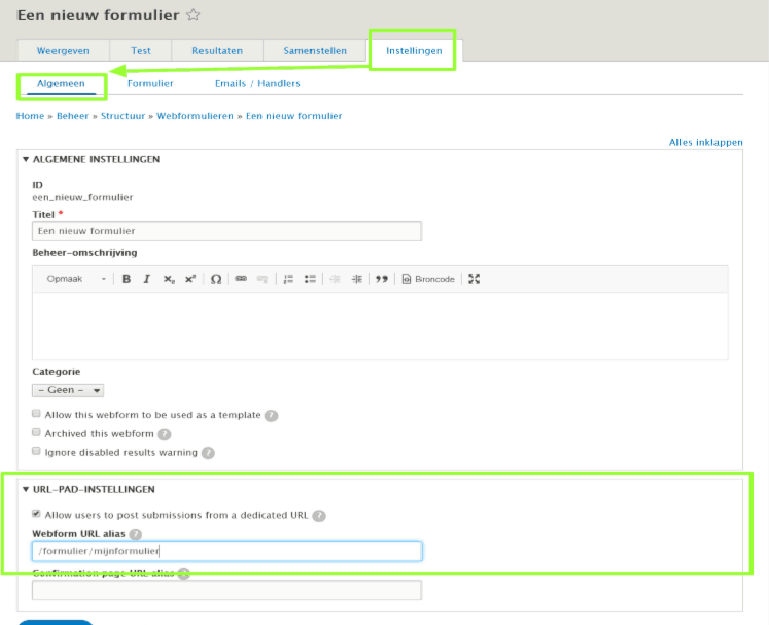
Task: Uncheck 'Allow users to post submissions from a dedicated URL'
Action: coord(37,514)
